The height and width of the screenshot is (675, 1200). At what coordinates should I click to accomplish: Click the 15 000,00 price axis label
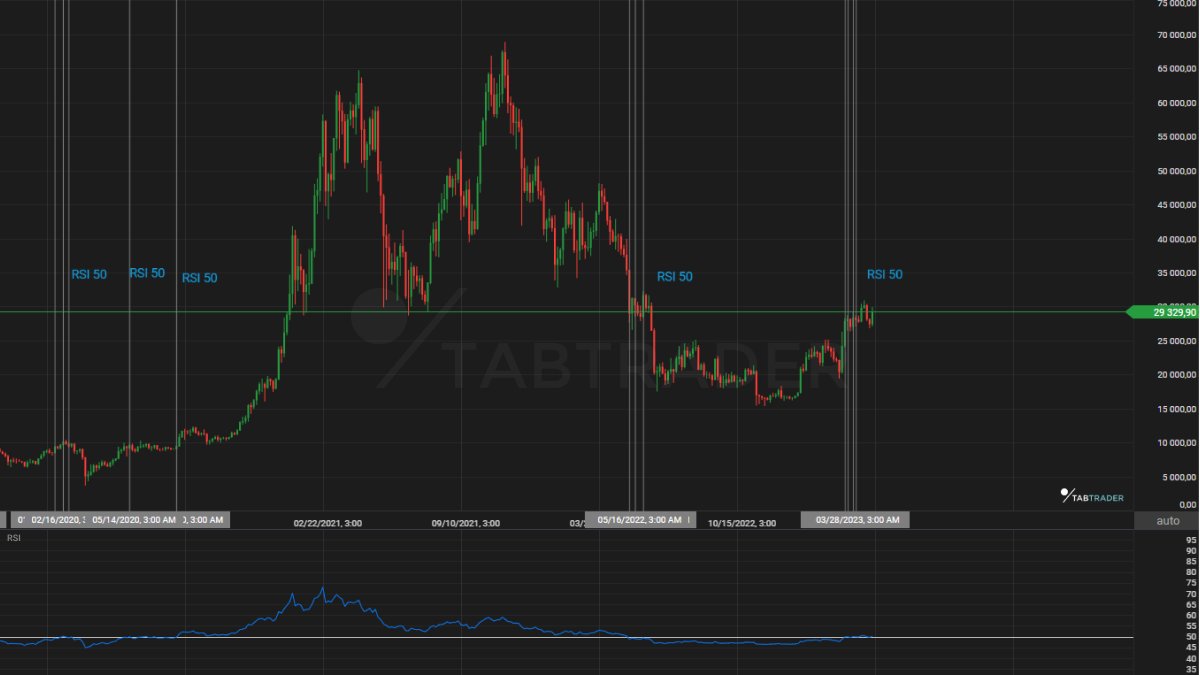tap(1175, 409)
